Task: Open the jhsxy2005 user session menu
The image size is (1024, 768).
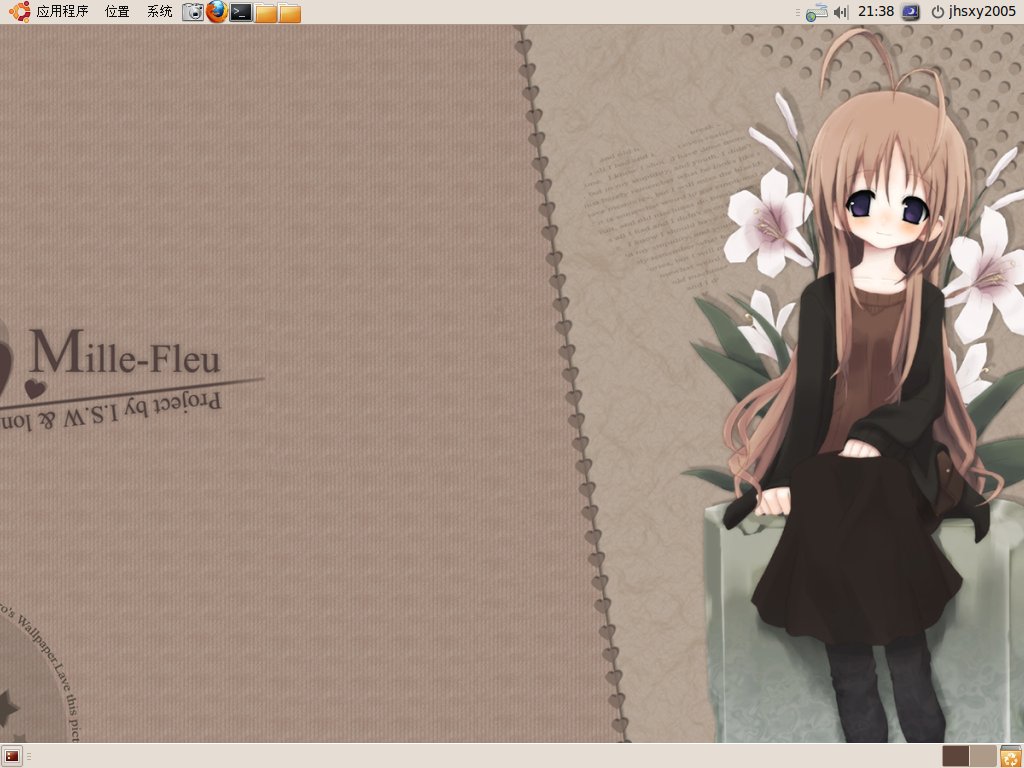Action: pos(974,12)
